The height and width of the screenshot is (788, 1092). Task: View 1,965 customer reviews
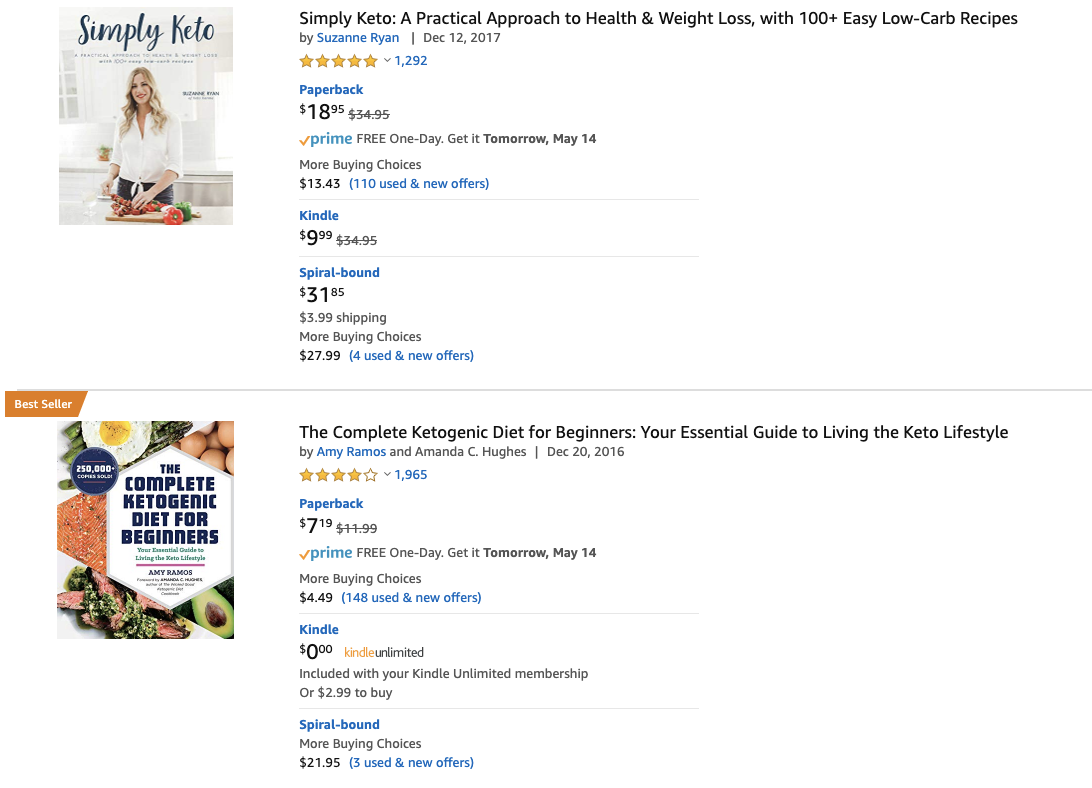411,474
